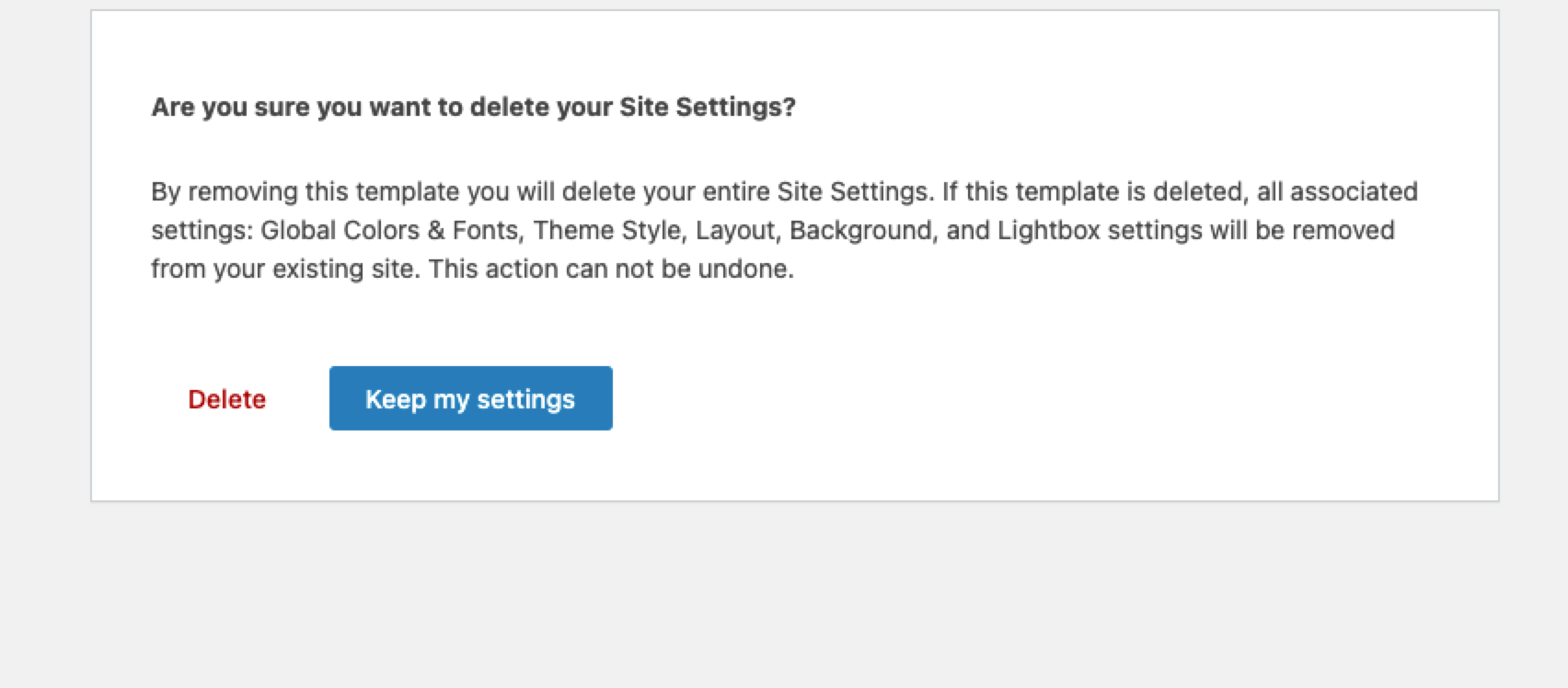1568x688 pixels.
Task: Click the "This action can not be undone" sentence
Action: pos(611,269)
